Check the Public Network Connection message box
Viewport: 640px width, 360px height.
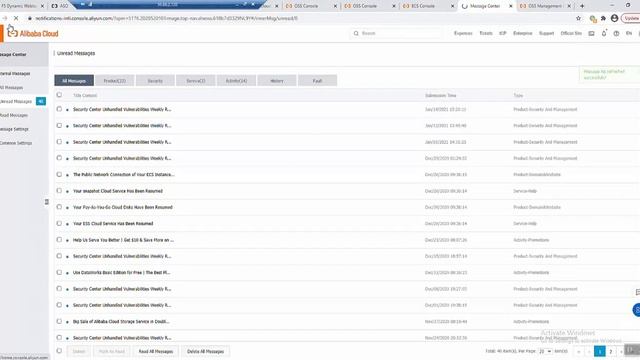[x=59, y=174]
